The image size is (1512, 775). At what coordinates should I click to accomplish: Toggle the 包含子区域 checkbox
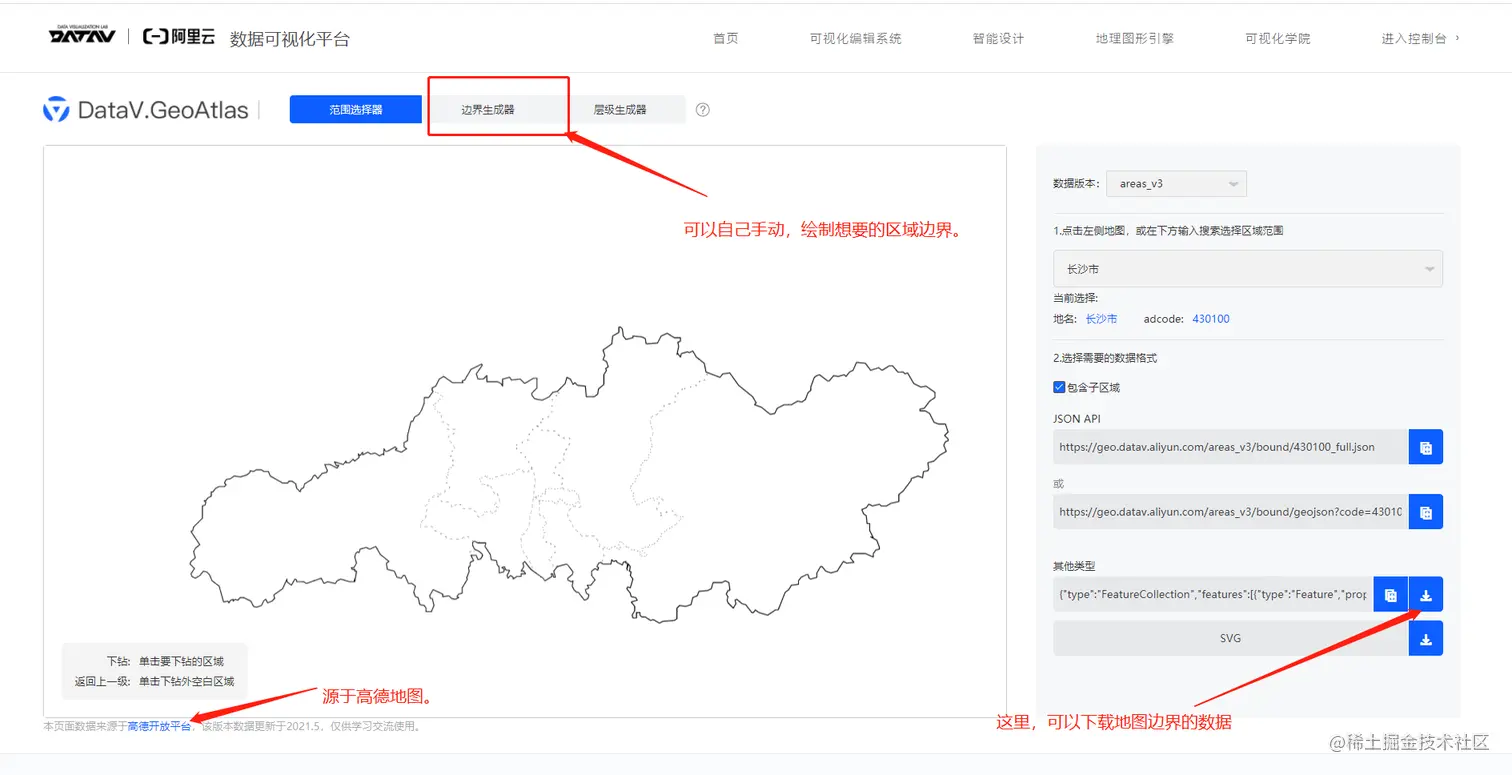tap(1059, 387)
